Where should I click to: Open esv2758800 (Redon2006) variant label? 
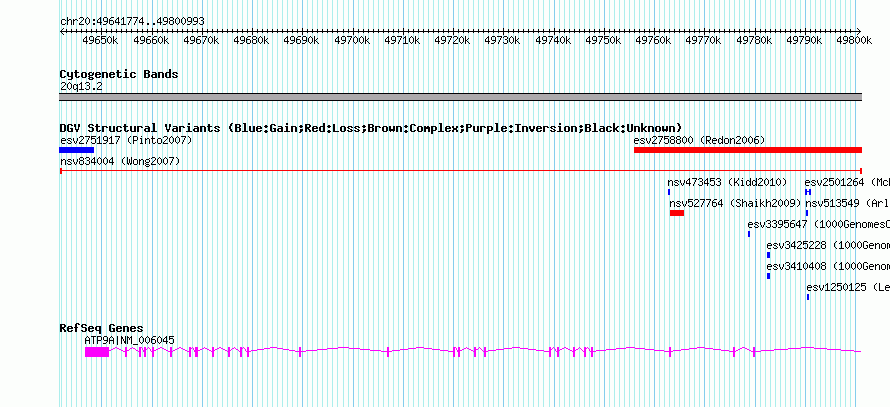click(x=699, y=140)
